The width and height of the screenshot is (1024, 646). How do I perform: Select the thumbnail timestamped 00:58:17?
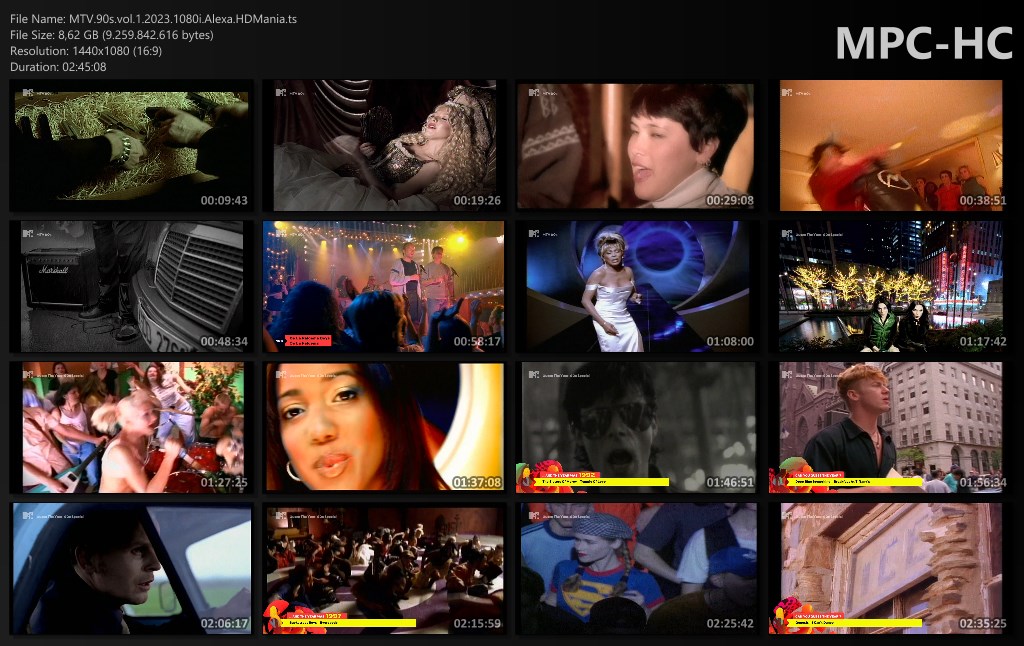coord(384,287)
